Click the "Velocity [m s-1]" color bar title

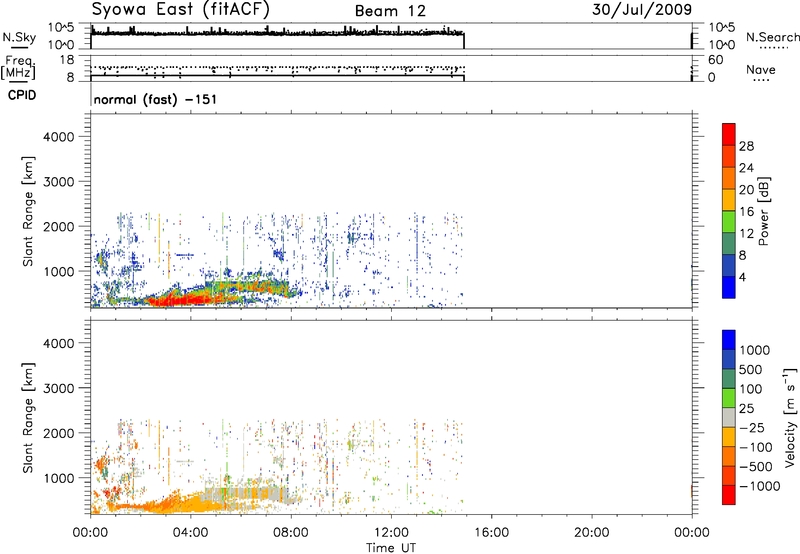(x=791, y=417)
